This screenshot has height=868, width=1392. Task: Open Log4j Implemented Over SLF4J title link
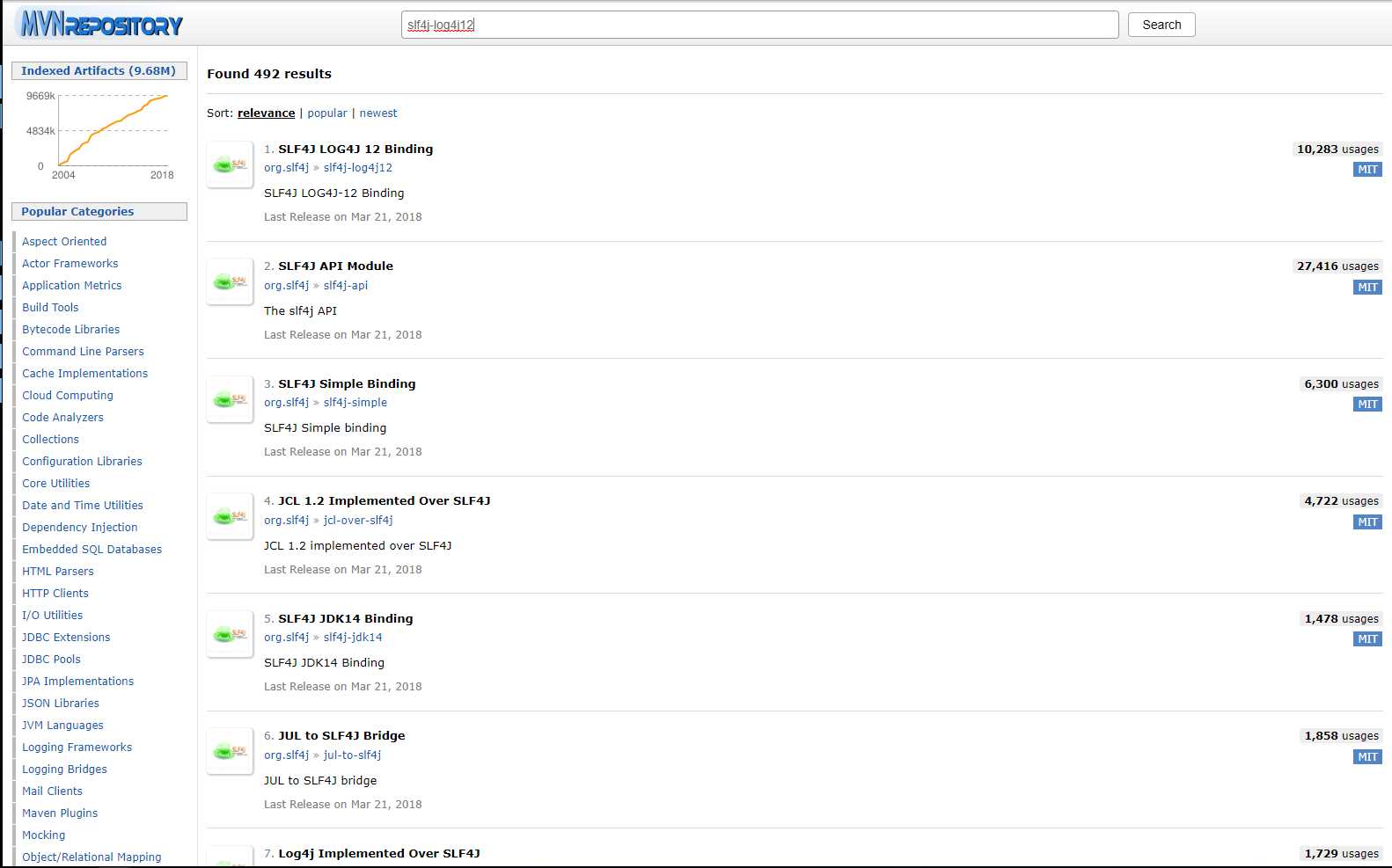[x=379, y=854]
